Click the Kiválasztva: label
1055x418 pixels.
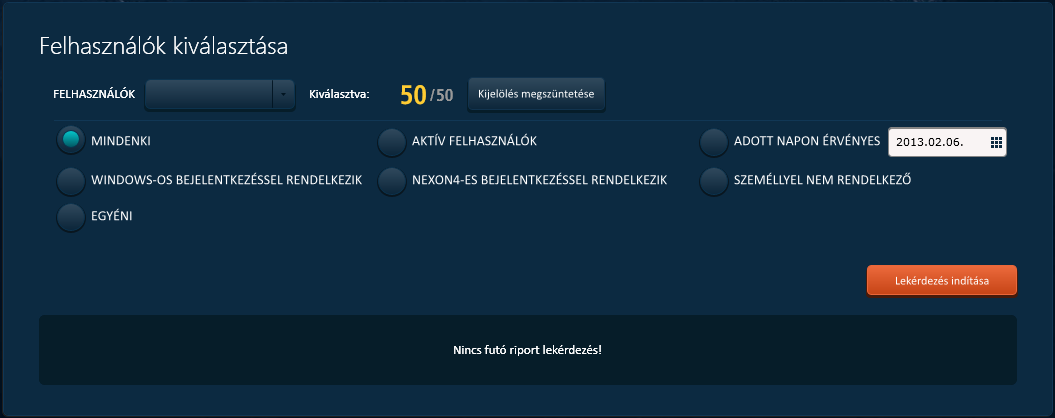(340, 95)
